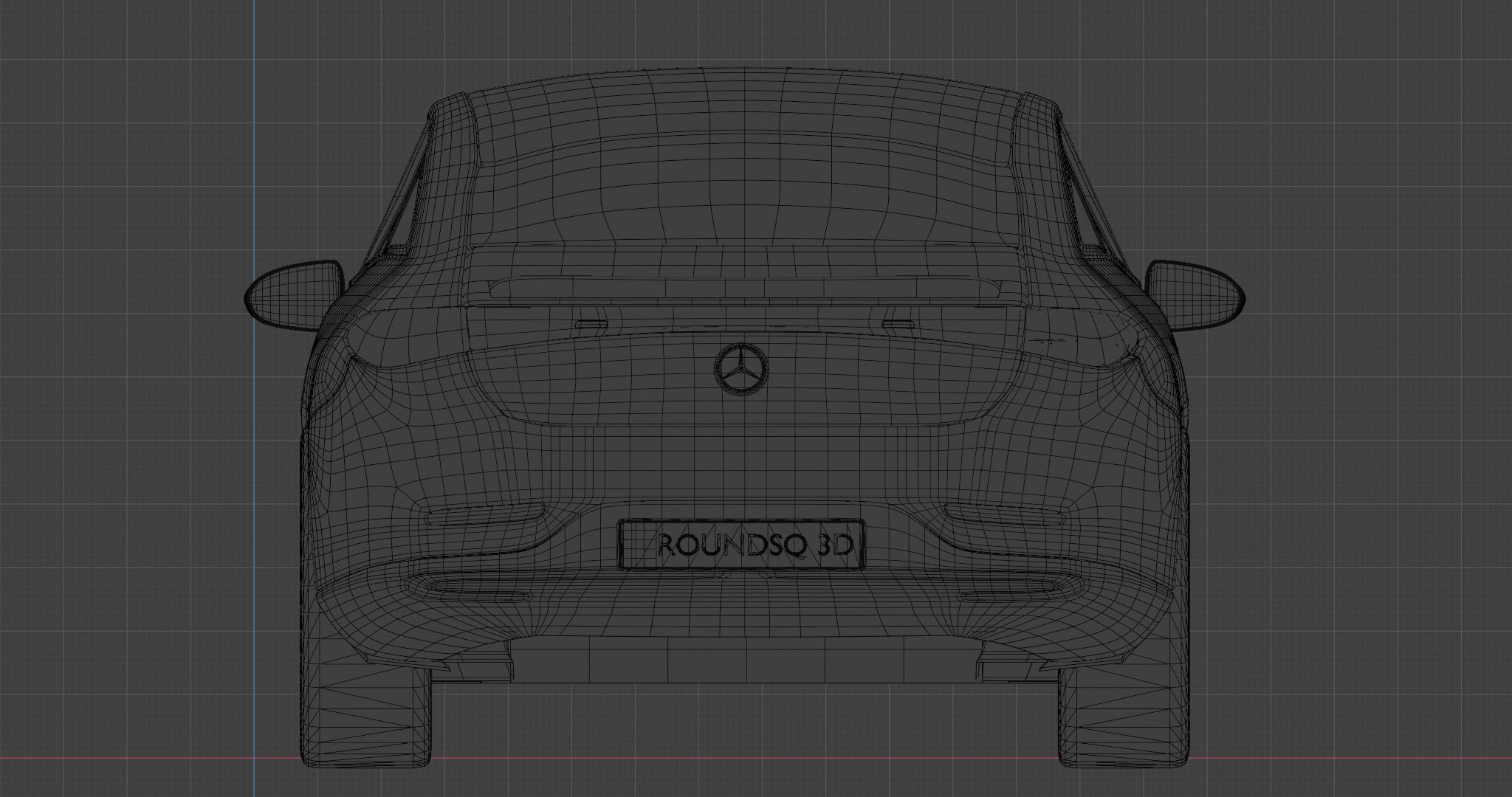1512x797 pixels.
Task: Click the ROUNDSQ 3D license plate text
Action: pyautogui.click(x=755, y=545)
